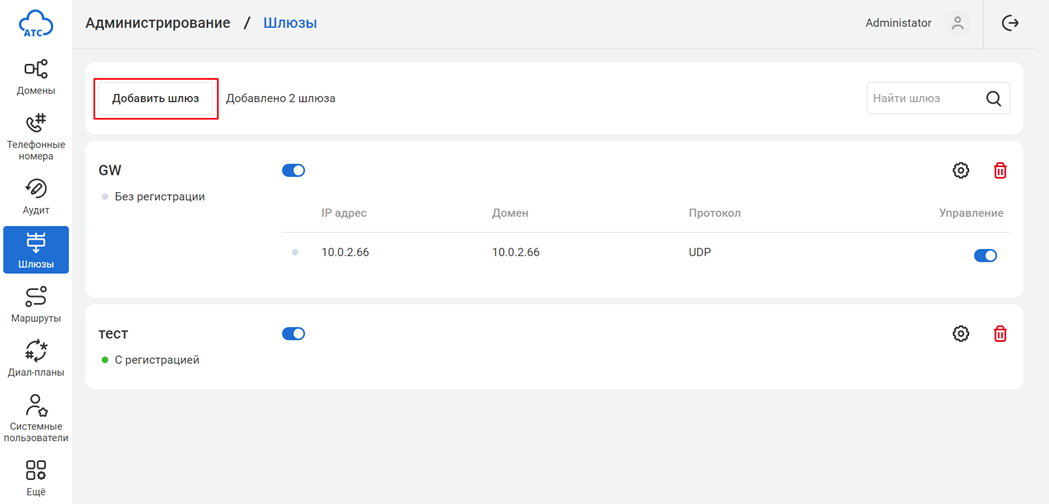Navigate to Диал-планы
The width and height of the screenshot is (1049, 504).
[36, 358]
